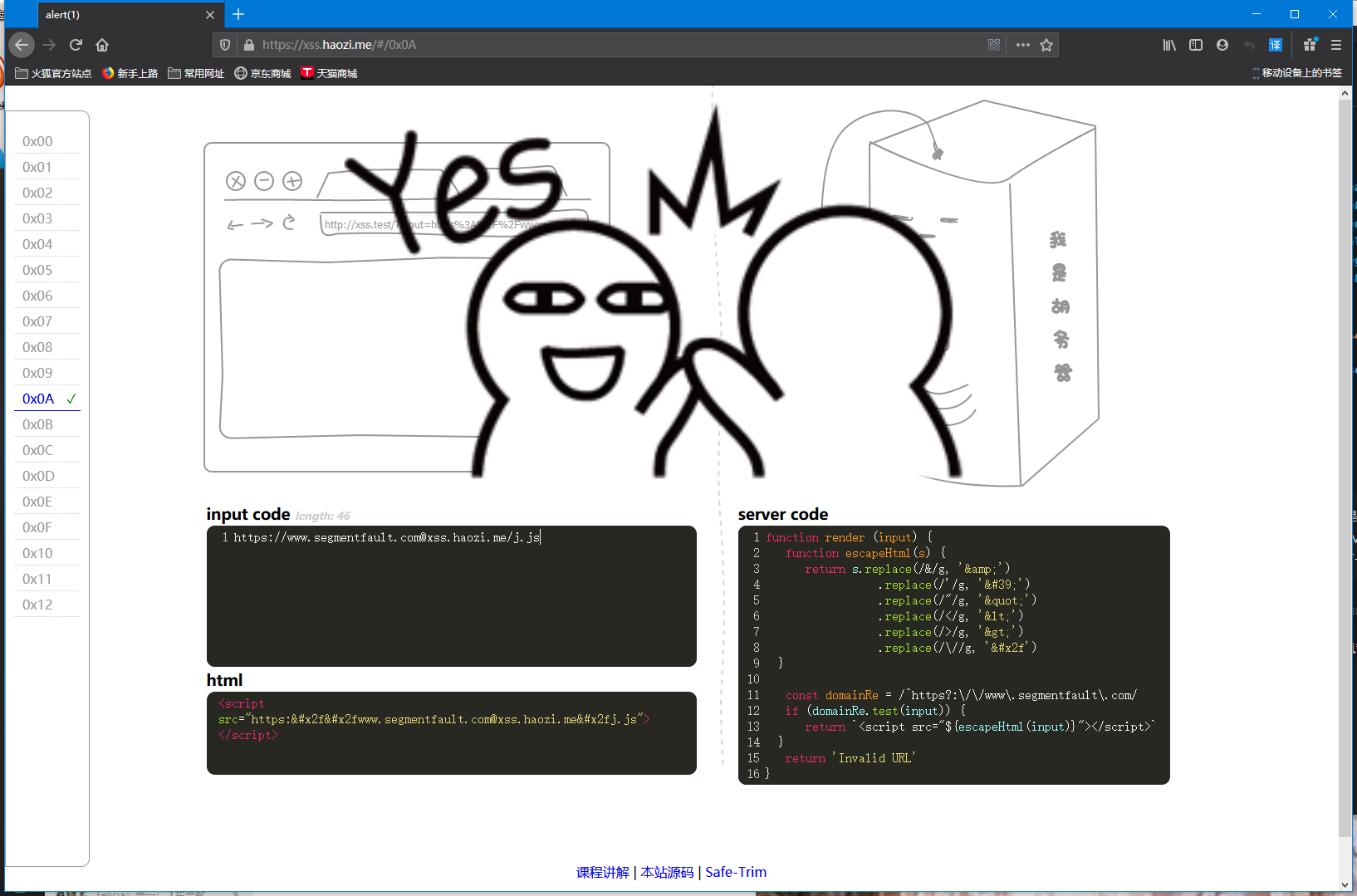
Task: Open 天猫商城 bookmark
Action: [x=329, y=73]
